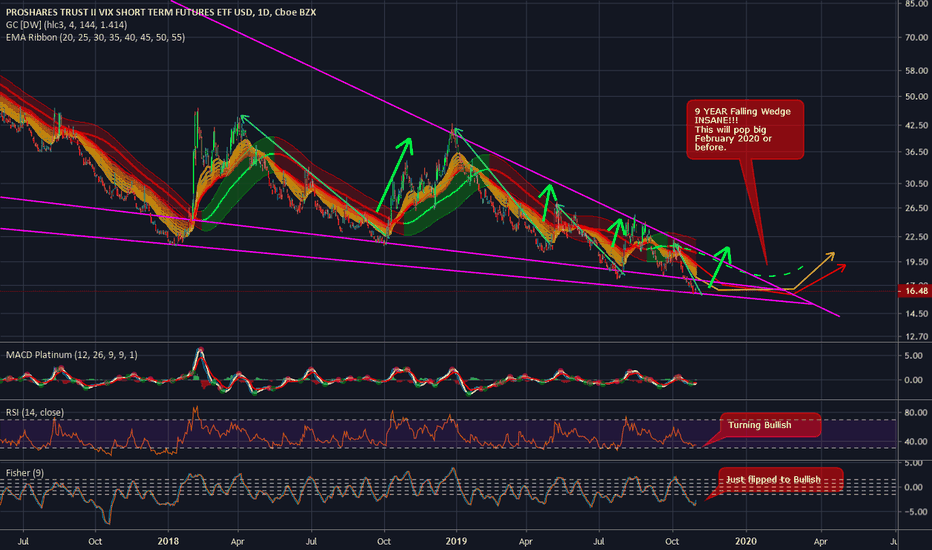932x550 pixels.
Task: Click the RSI (14, close) indicator label
Action: tap(34, 413)
